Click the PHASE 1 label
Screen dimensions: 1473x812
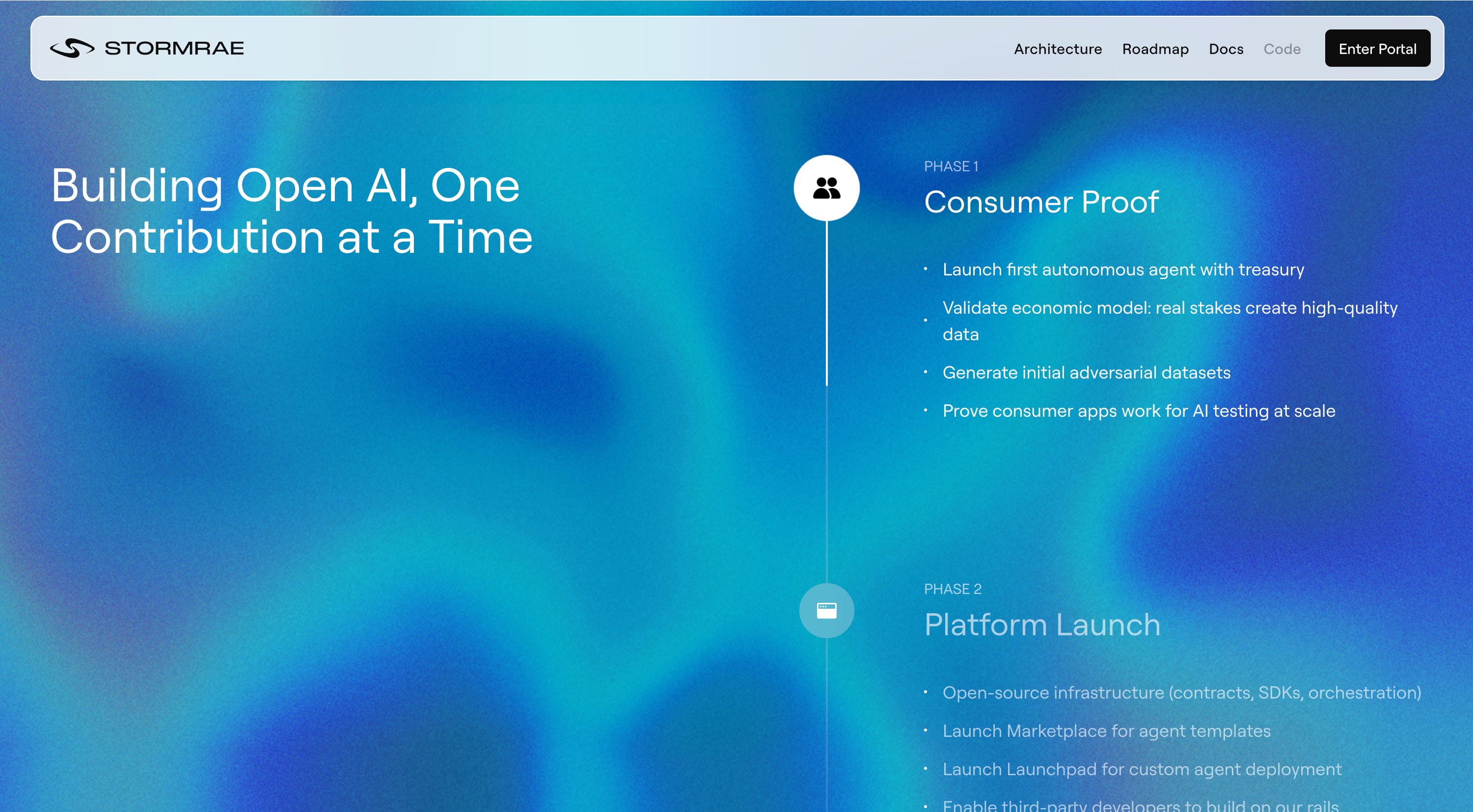tap(951, 166)
